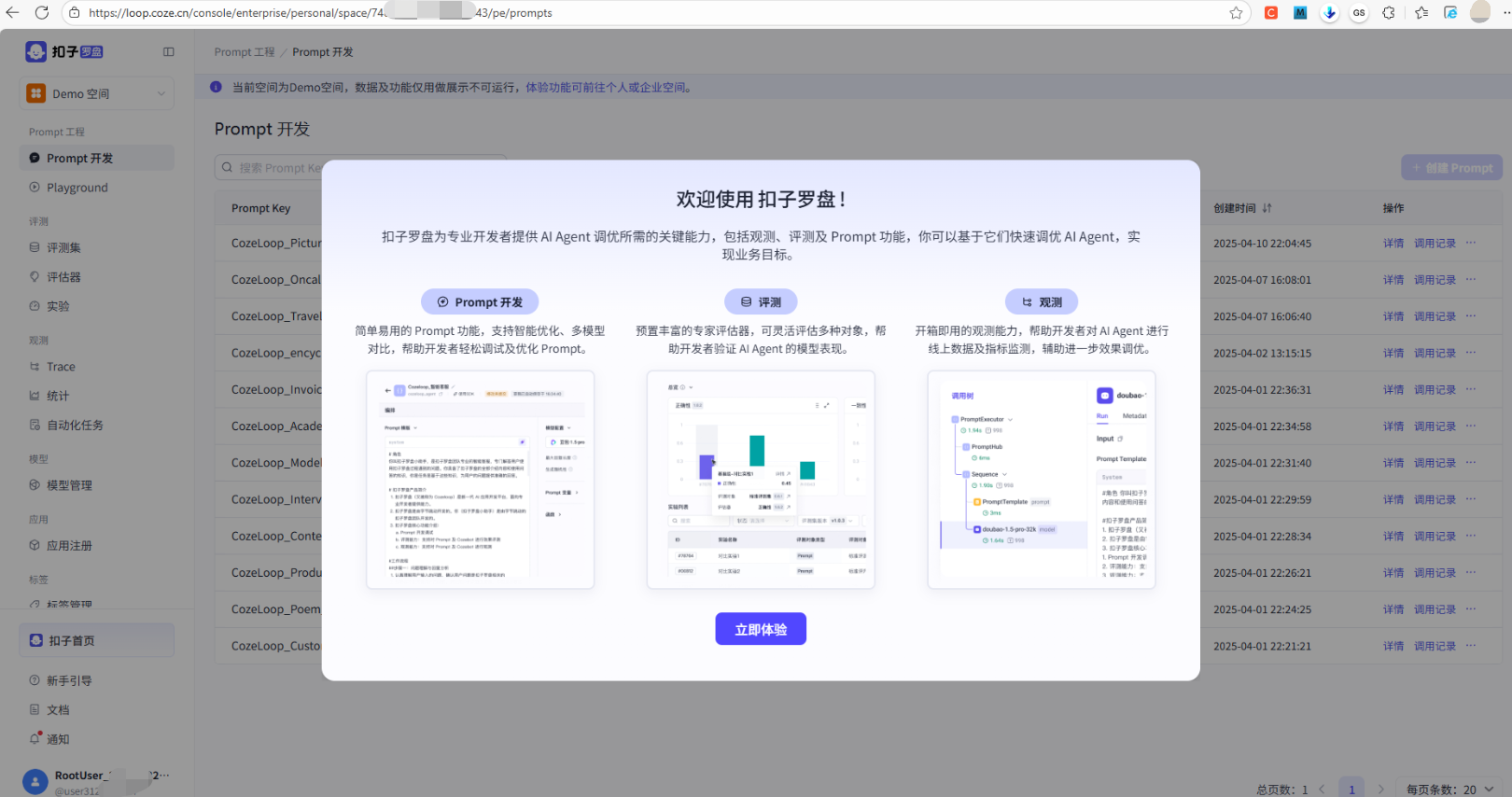The image size is (1512, 797).
Task: Click the CozeLoop_Travel row key
Action: click(276, 316)
